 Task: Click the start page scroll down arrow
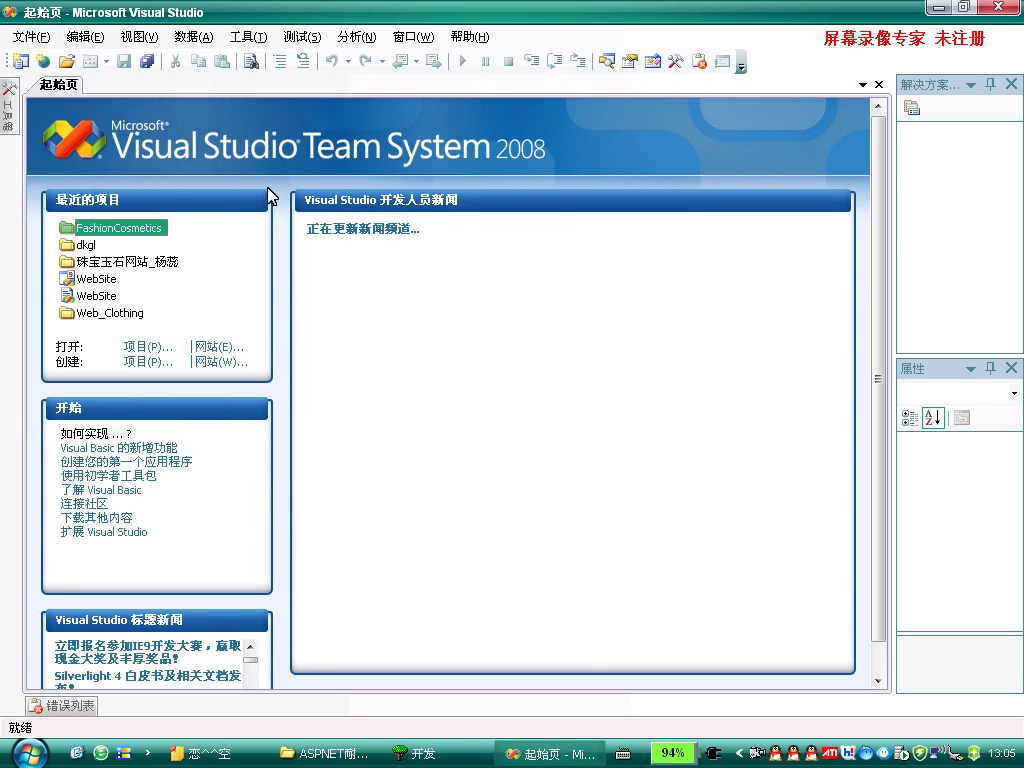pyautogui.click(x=878, y=681)
